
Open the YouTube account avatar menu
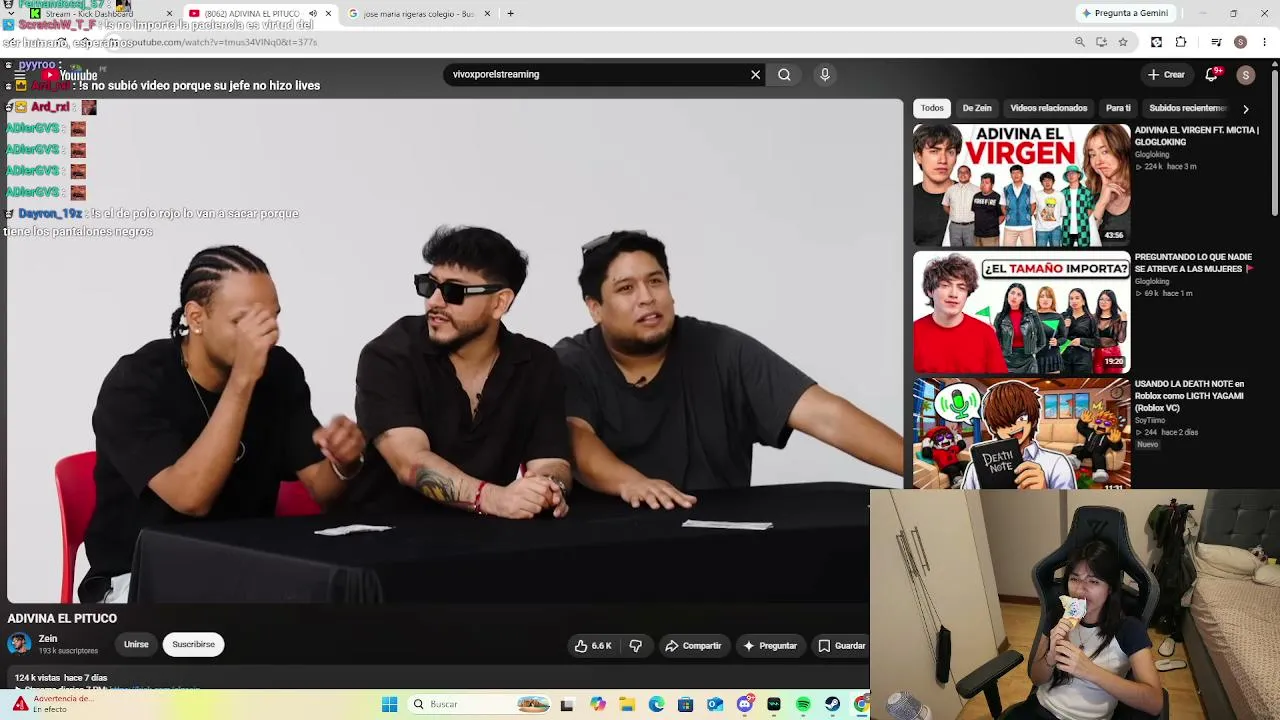1245,75
